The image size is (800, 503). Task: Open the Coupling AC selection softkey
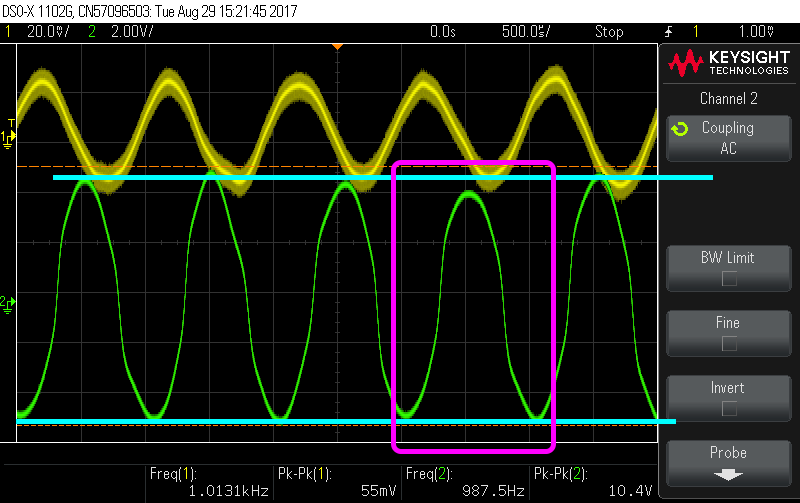click(728, 138)
